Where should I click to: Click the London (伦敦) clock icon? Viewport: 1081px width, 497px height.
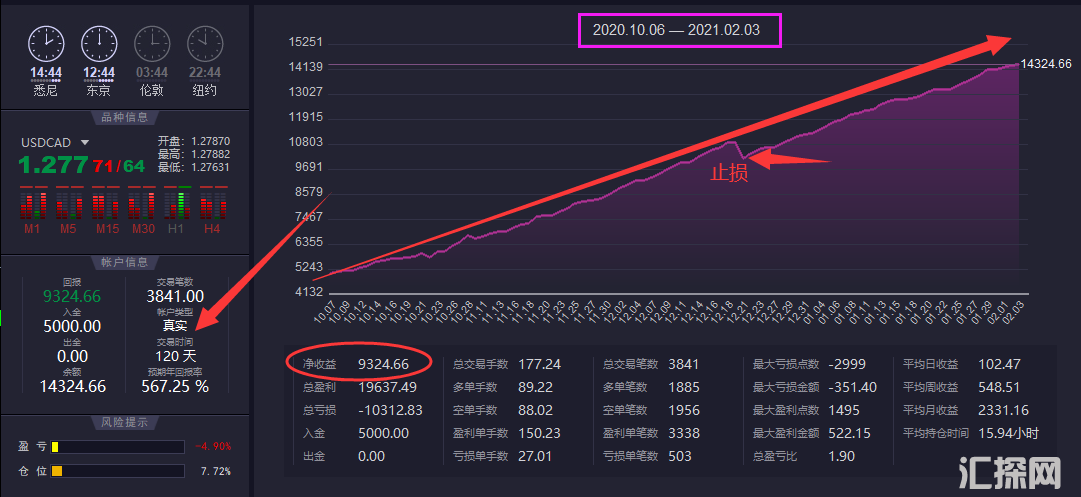(152, 43)
